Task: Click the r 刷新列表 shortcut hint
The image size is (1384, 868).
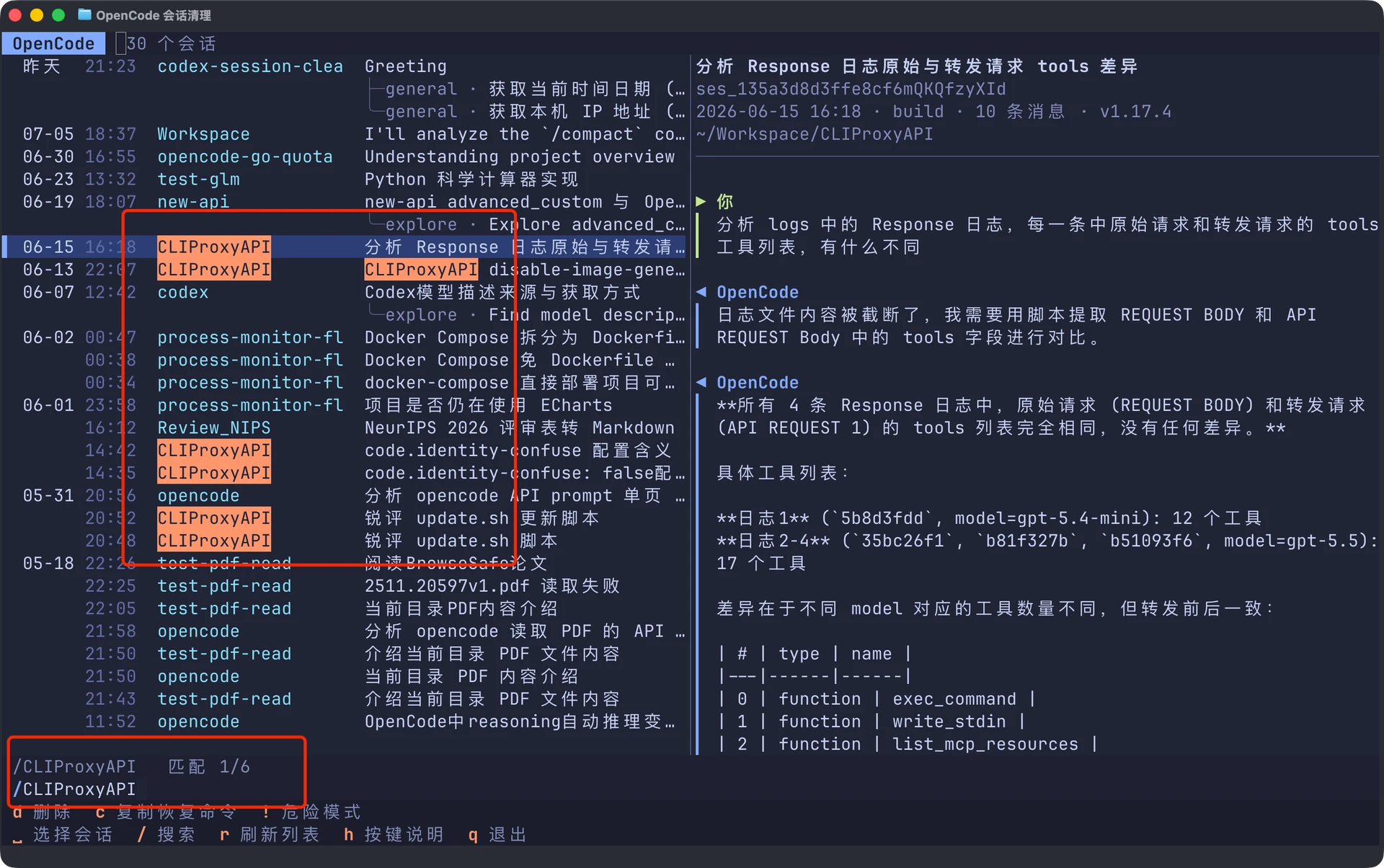Action: pyautogui.click(x=270, y=835)
